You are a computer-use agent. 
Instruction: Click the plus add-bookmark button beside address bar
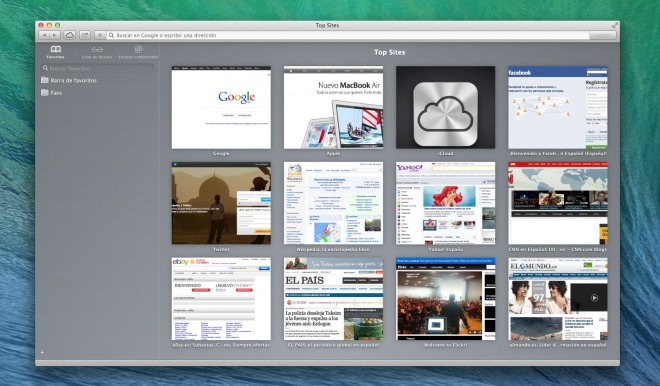(x=100, y=35)
